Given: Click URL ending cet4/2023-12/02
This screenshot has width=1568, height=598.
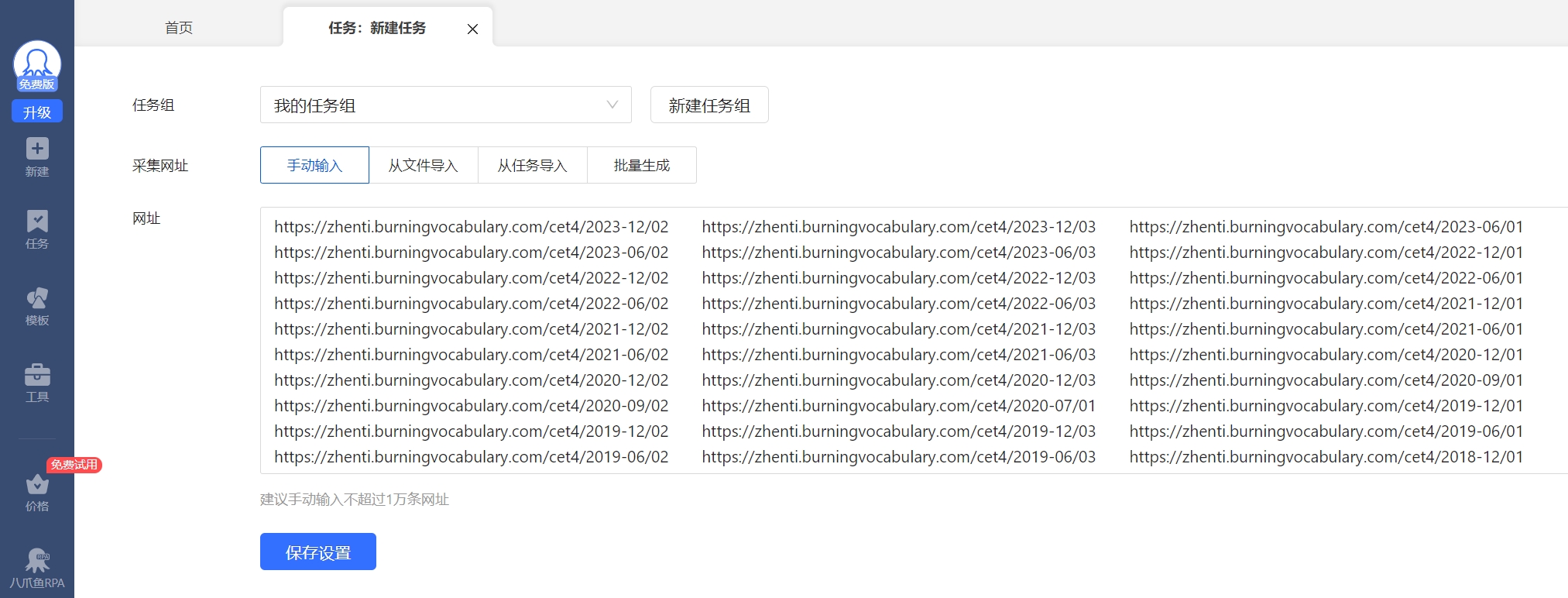Looking at the screenshot, I should point(472,227).
